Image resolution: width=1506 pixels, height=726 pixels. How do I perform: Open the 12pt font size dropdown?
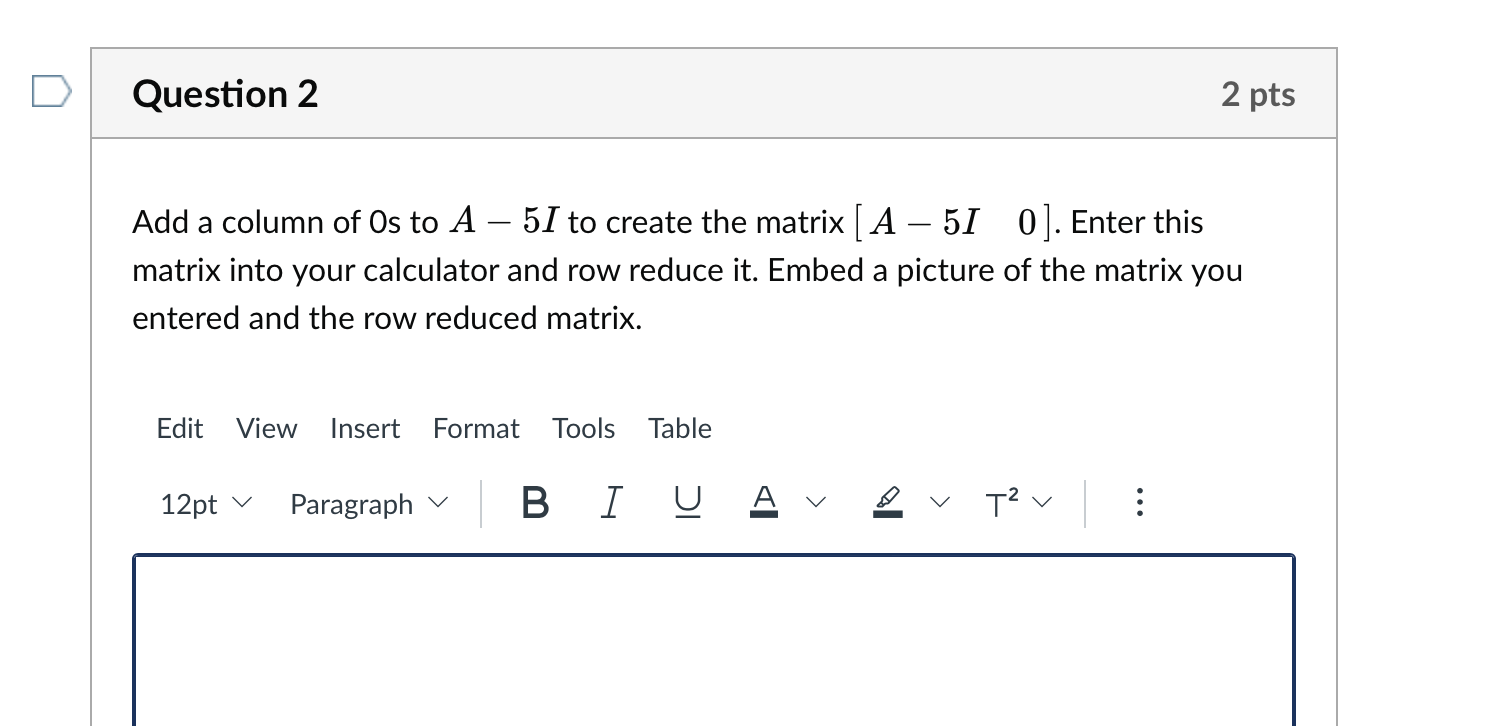pyautogui.click(x=204, y=503)
